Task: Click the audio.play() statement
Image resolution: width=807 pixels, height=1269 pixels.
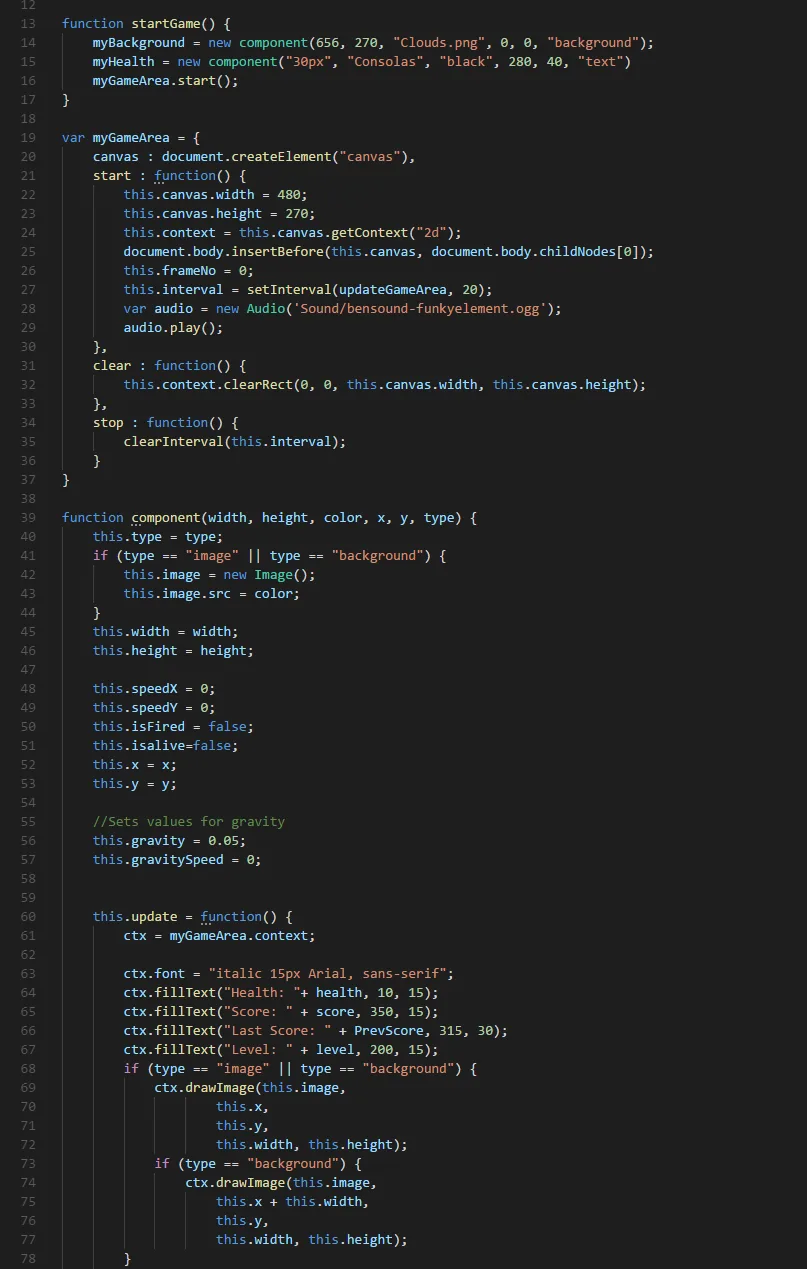Action: click(174, 327)
